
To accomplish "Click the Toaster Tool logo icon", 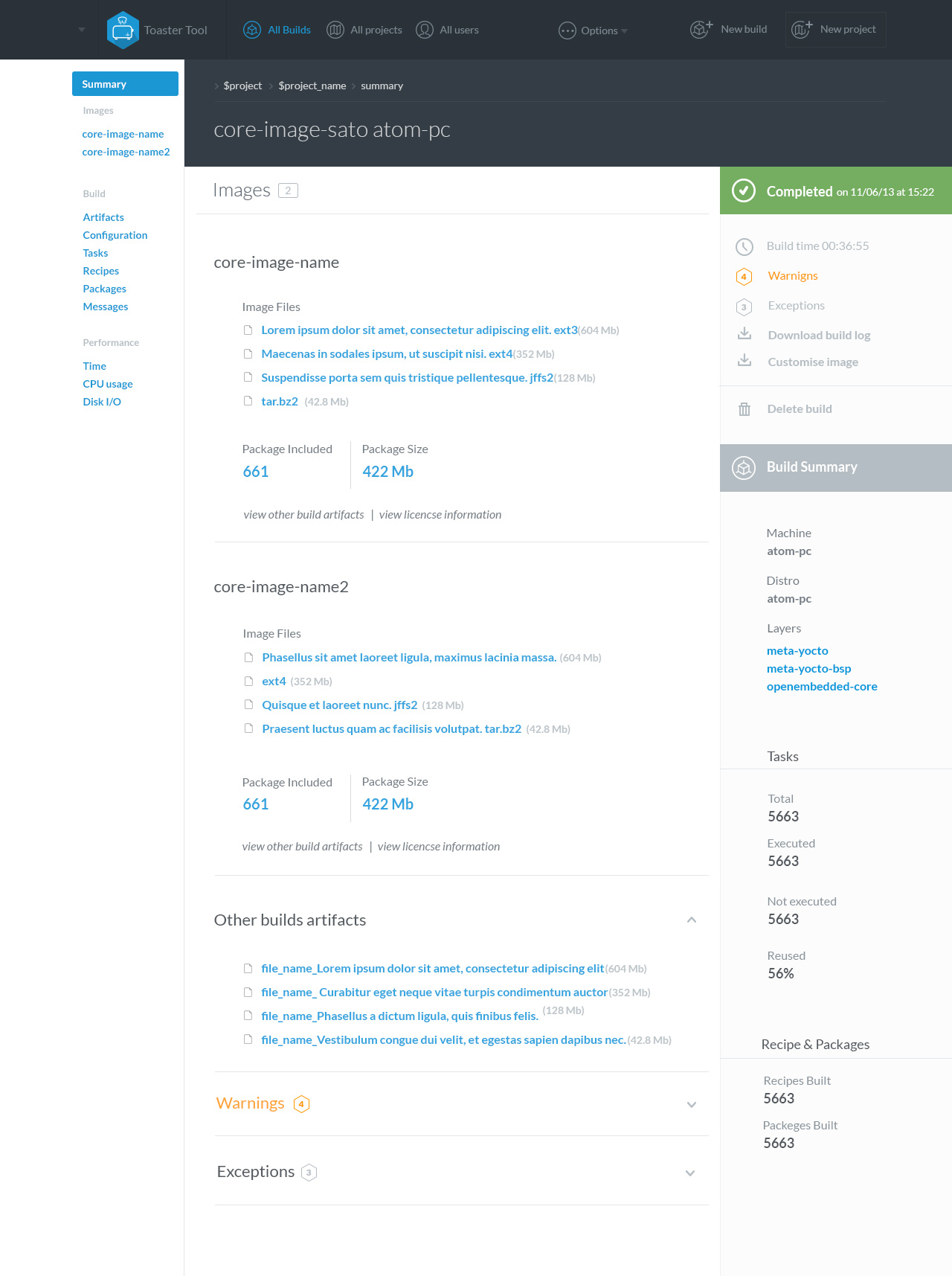I will [x=123, y=31].
